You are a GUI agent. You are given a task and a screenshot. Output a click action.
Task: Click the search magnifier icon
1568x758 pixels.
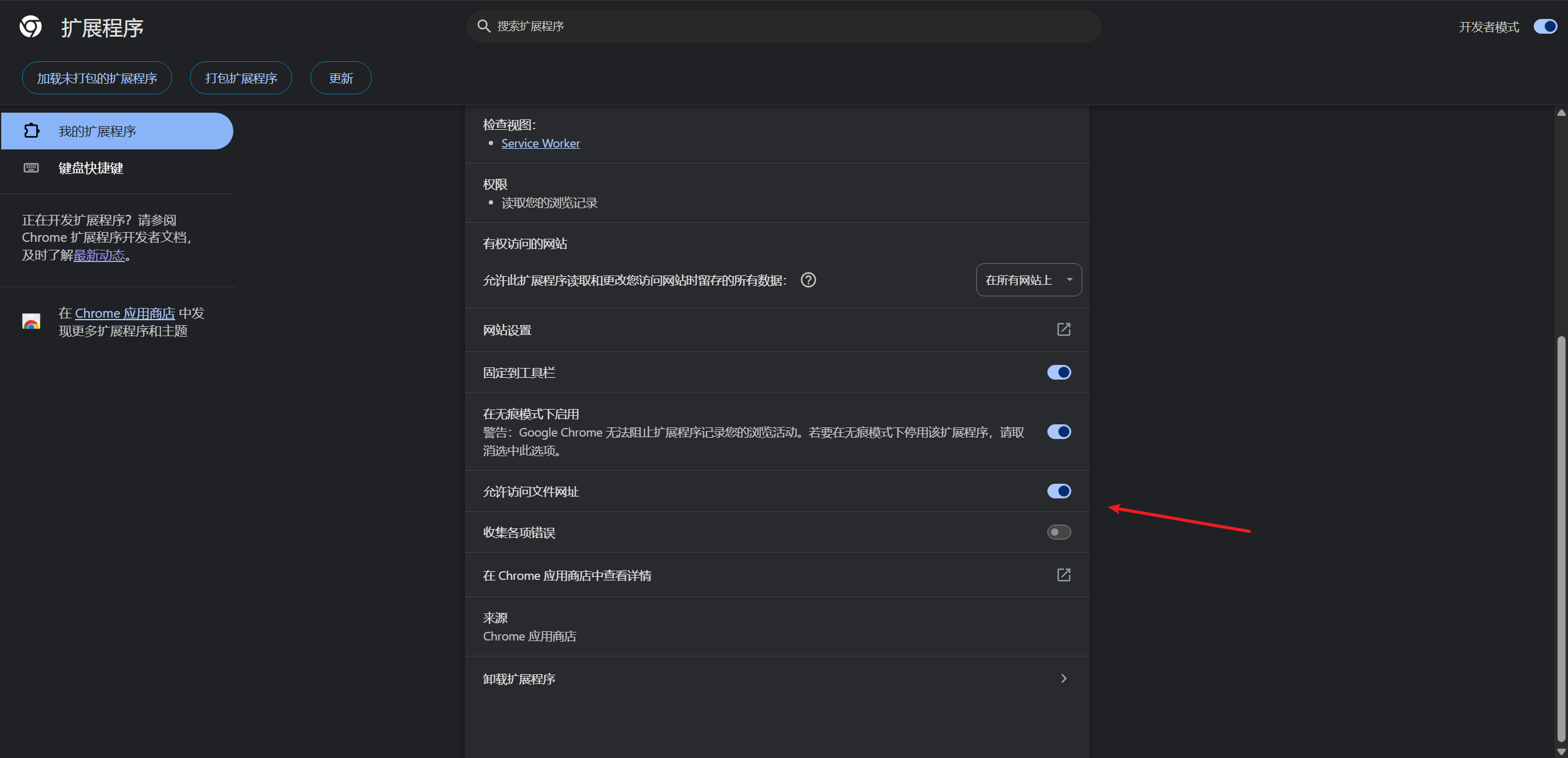pos(484,26)
